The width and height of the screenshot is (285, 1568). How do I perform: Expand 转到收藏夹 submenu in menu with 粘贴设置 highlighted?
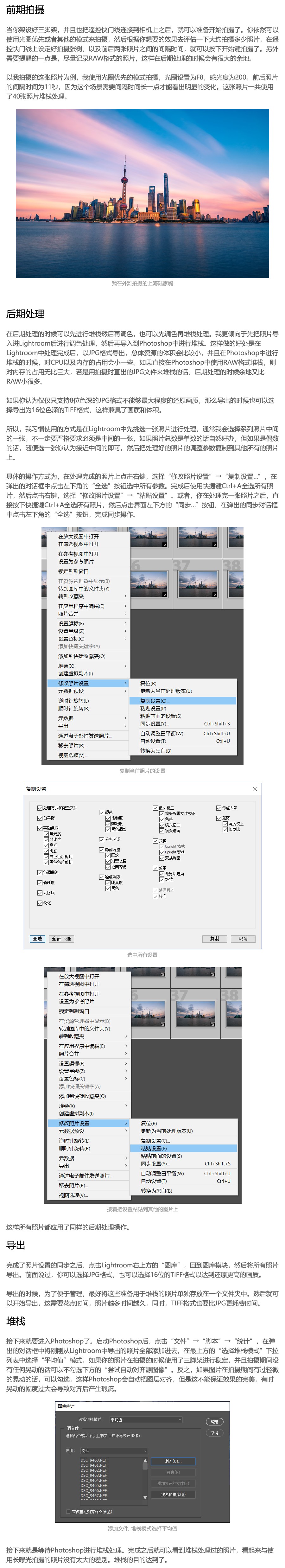point(89,1036)
